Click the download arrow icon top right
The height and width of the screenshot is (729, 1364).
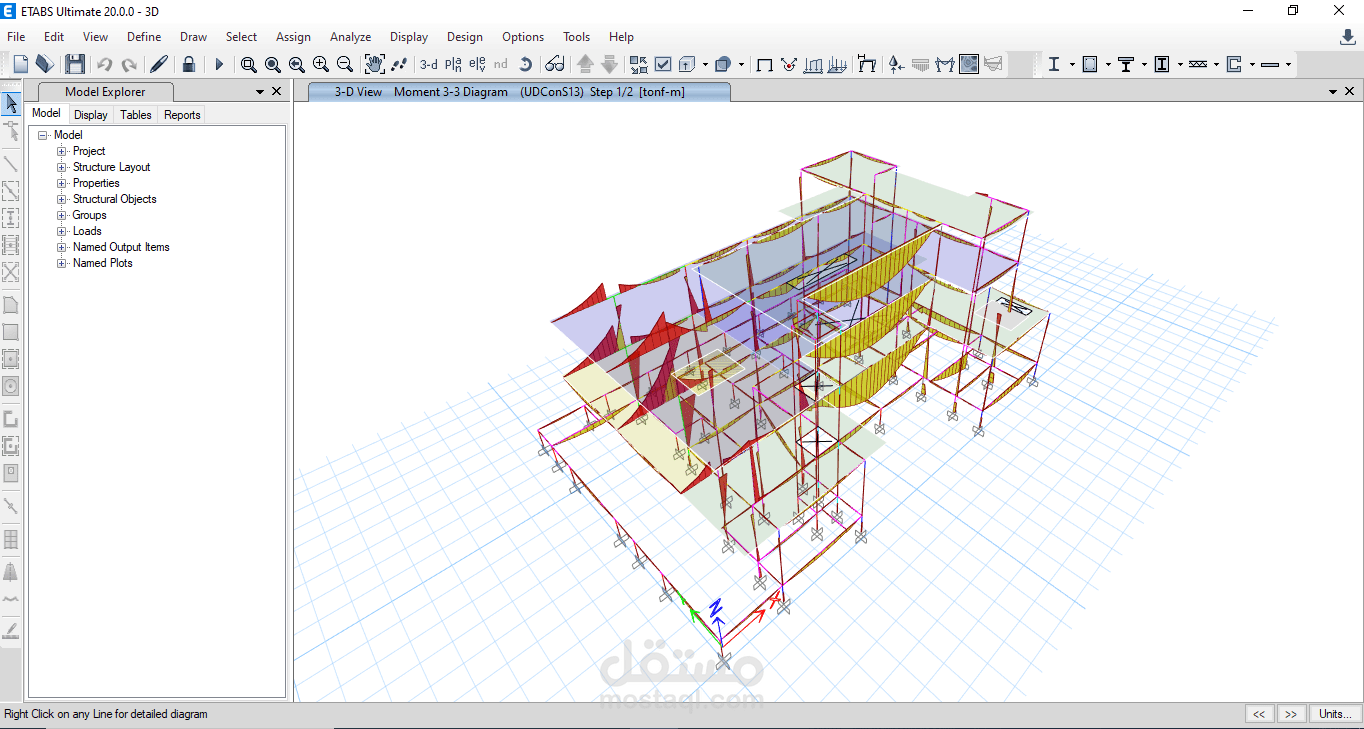click(x=1348, y=37)
